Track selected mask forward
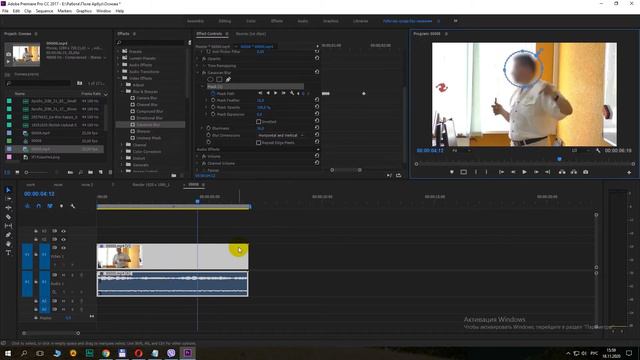Image resolution: width=640 pixels, height=360 pixels. click(x=276, y=93)
